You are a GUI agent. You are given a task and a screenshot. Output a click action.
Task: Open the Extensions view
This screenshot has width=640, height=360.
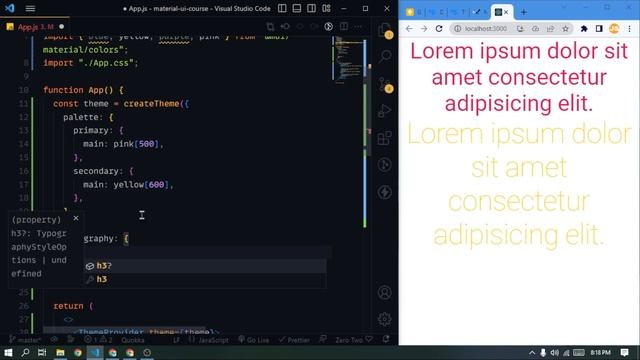tap(384, 138)
